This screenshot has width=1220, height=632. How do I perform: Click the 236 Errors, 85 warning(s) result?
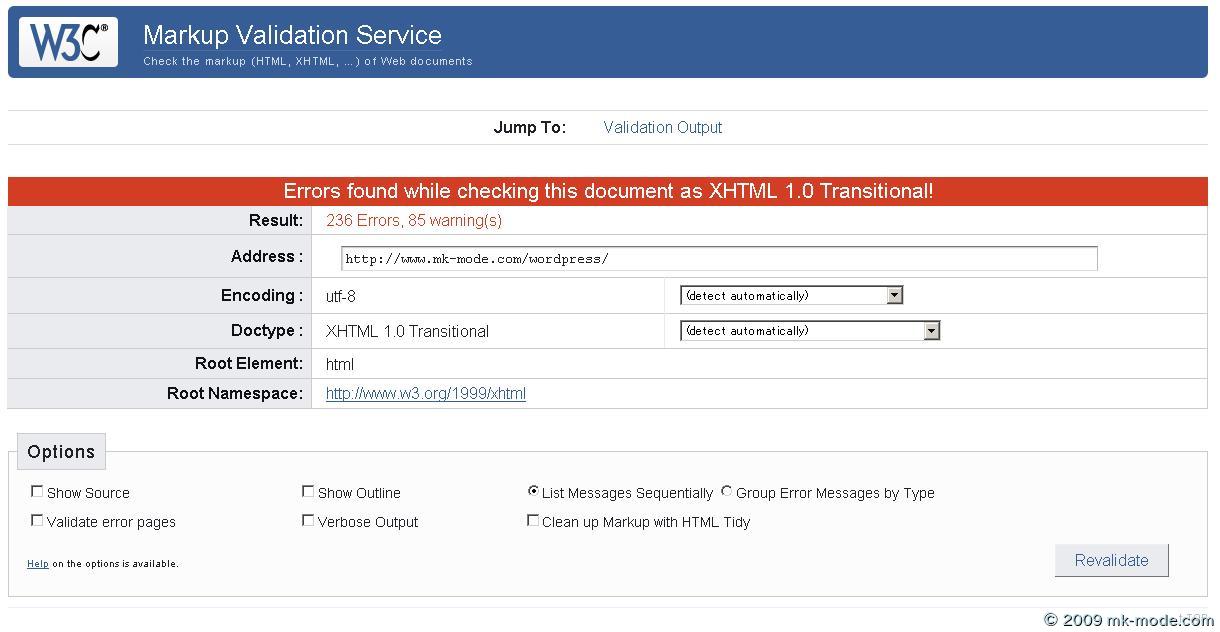414,221
